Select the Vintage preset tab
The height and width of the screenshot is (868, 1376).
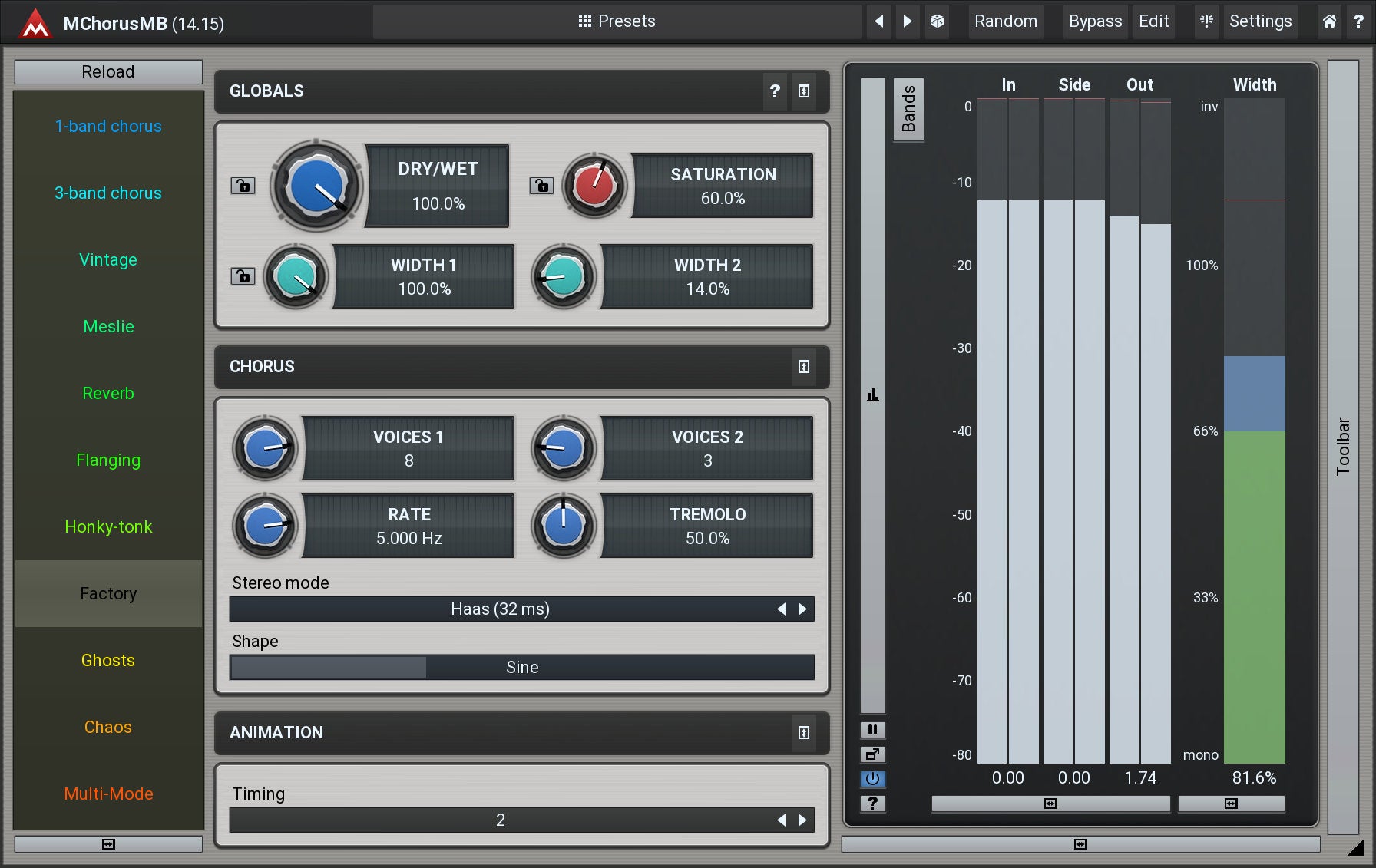point(108,260)
